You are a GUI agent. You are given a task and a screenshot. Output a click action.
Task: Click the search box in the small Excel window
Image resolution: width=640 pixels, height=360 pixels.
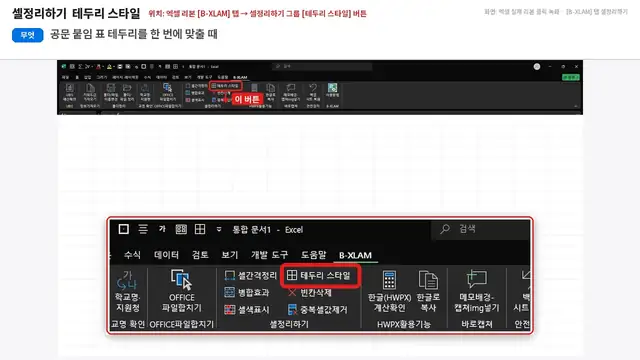click(322, 66)
